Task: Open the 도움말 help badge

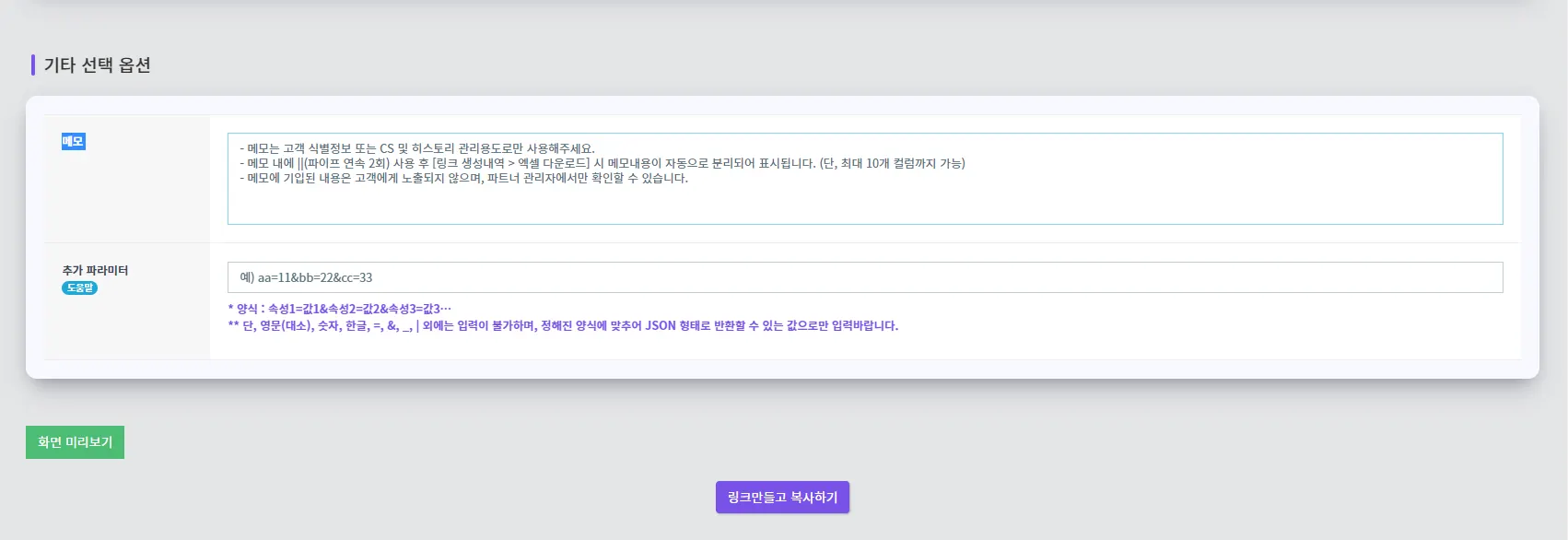Action: [79, 288]
